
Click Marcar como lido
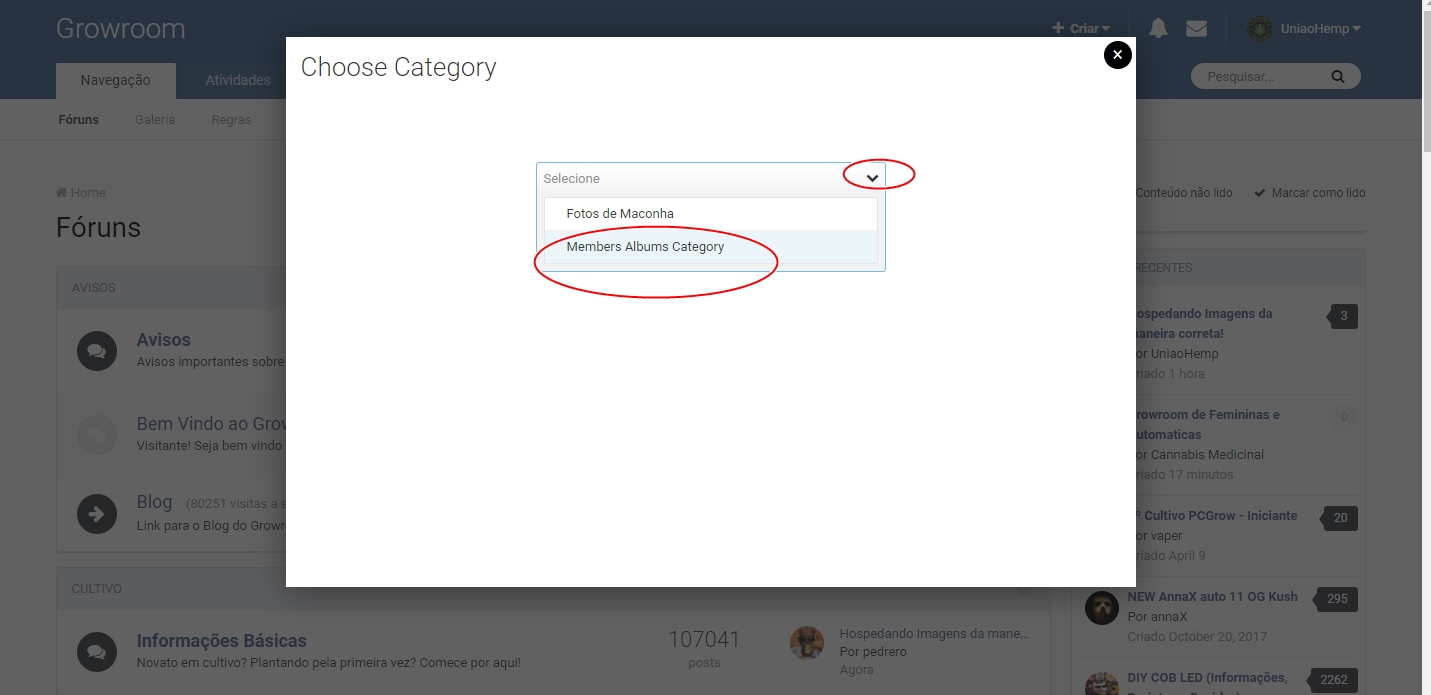pos(1310,193)
